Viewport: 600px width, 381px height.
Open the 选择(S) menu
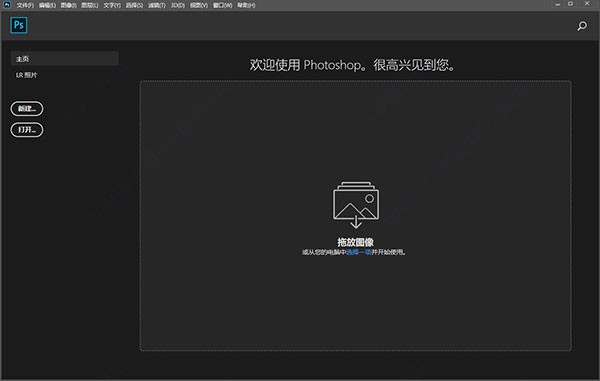pyautogui.click(x=134, y=5)
